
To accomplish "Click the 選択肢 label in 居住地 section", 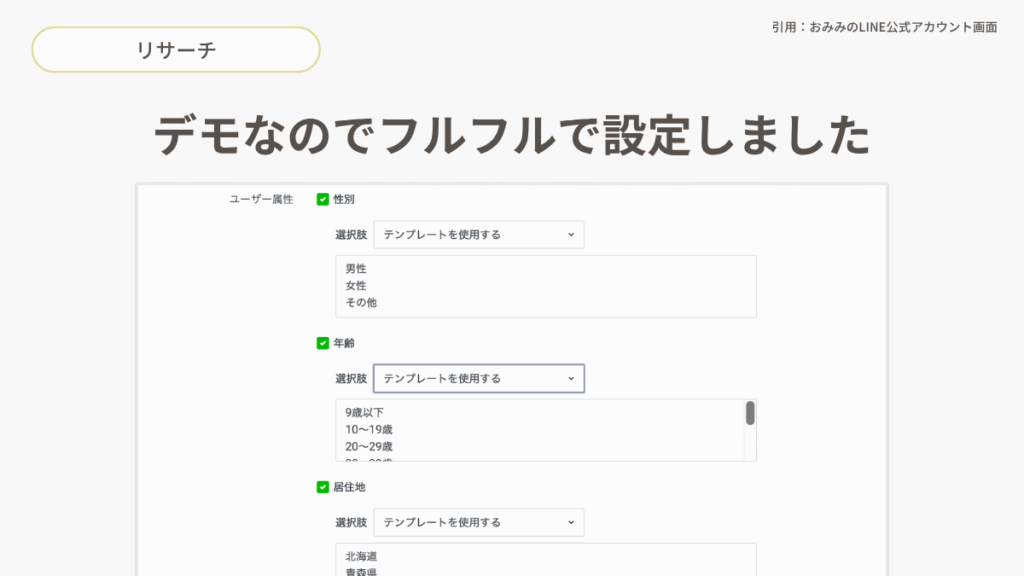I will [x=351, y=522].
